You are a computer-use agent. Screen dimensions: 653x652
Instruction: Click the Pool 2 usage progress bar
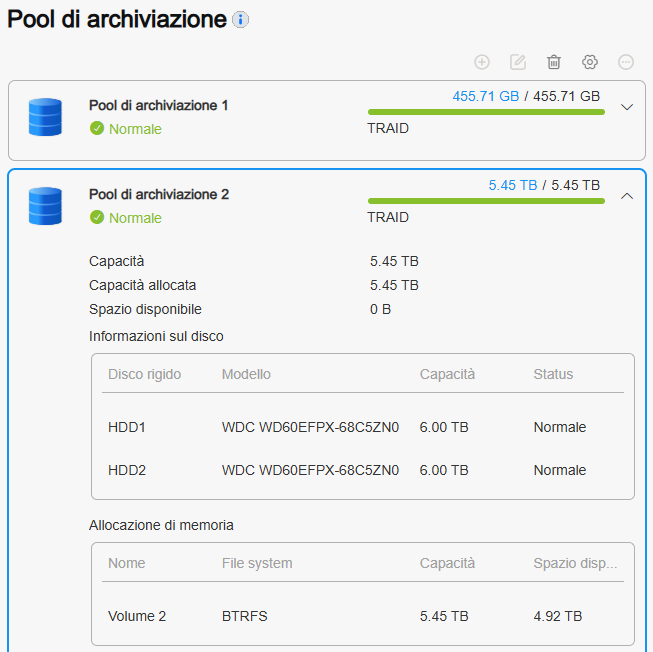coord(486,201)
